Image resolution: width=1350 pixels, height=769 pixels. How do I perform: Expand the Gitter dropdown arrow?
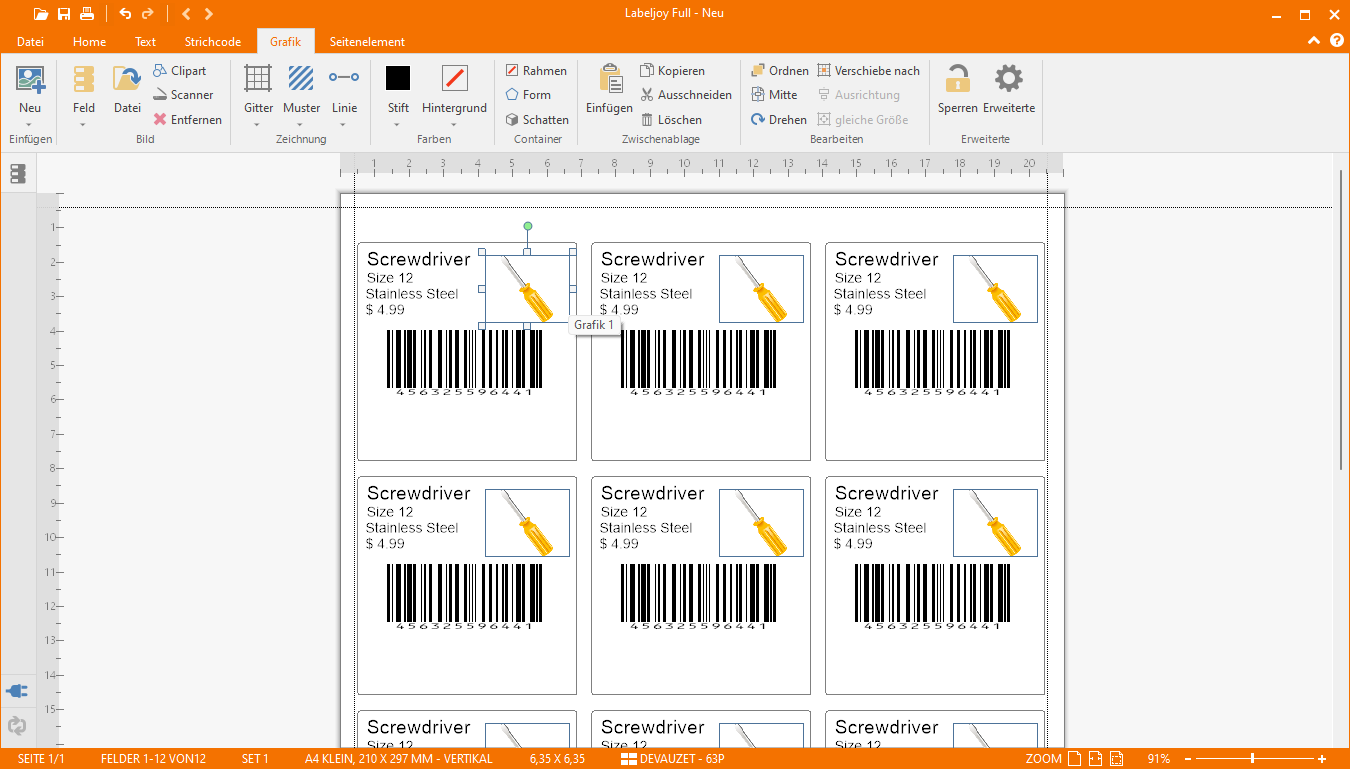point(258,125)
